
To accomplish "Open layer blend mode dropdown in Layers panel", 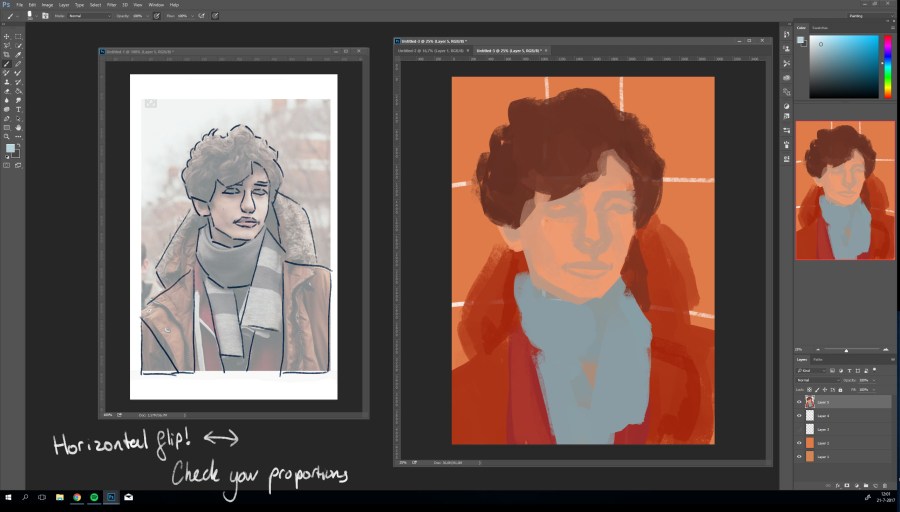I will [818, 380].
